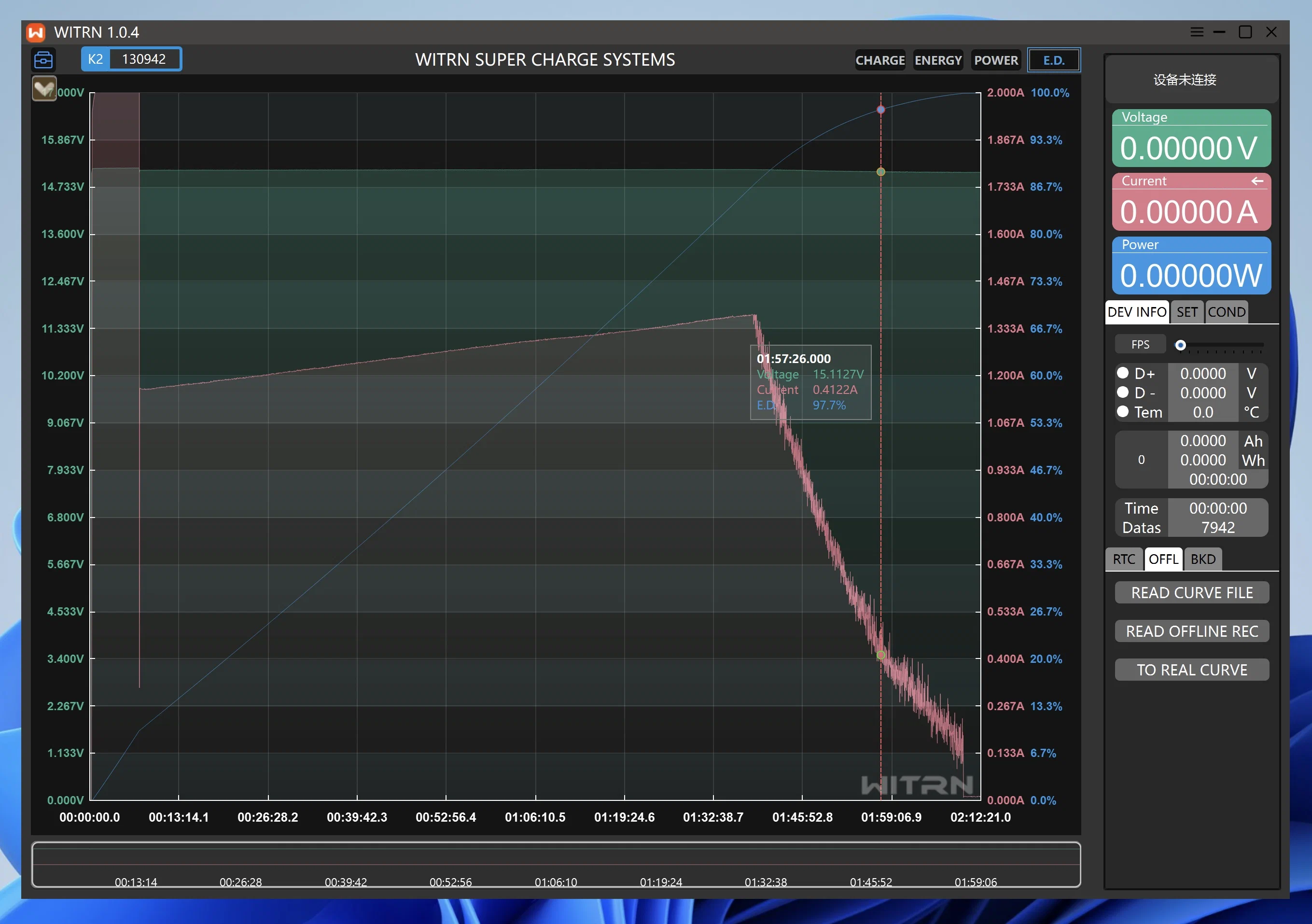
Task: Click the counter value 0 beside Ah
Action: [x=1141, y=460]
